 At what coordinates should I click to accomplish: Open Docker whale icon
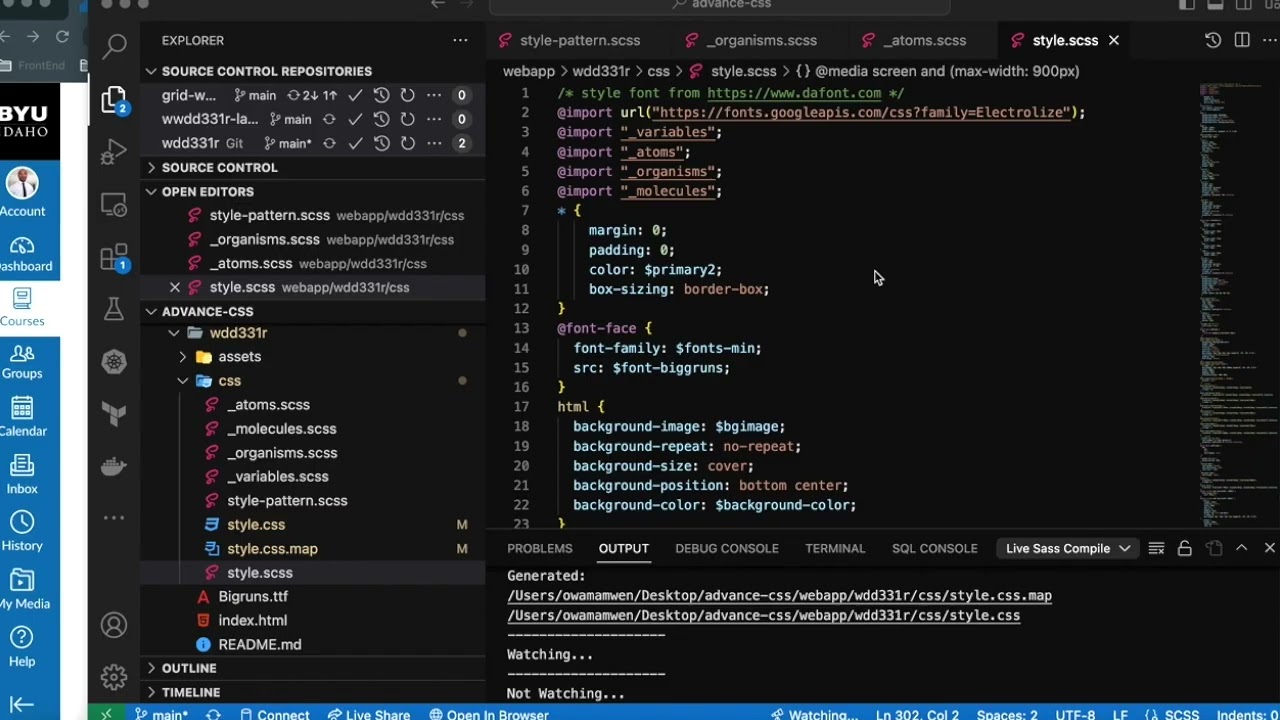[x=114, y=466]
